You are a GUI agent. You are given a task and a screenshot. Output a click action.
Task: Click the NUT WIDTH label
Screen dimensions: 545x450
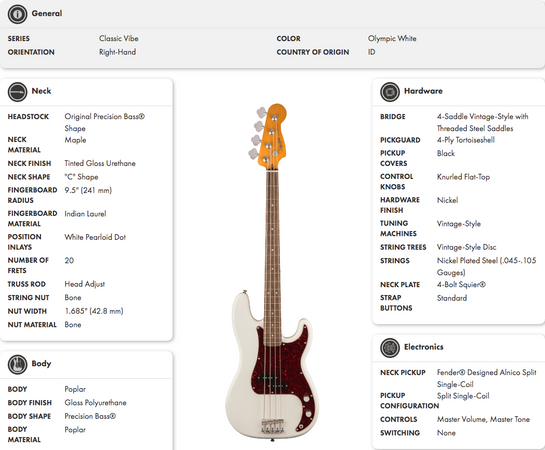(x=27, y=311)
